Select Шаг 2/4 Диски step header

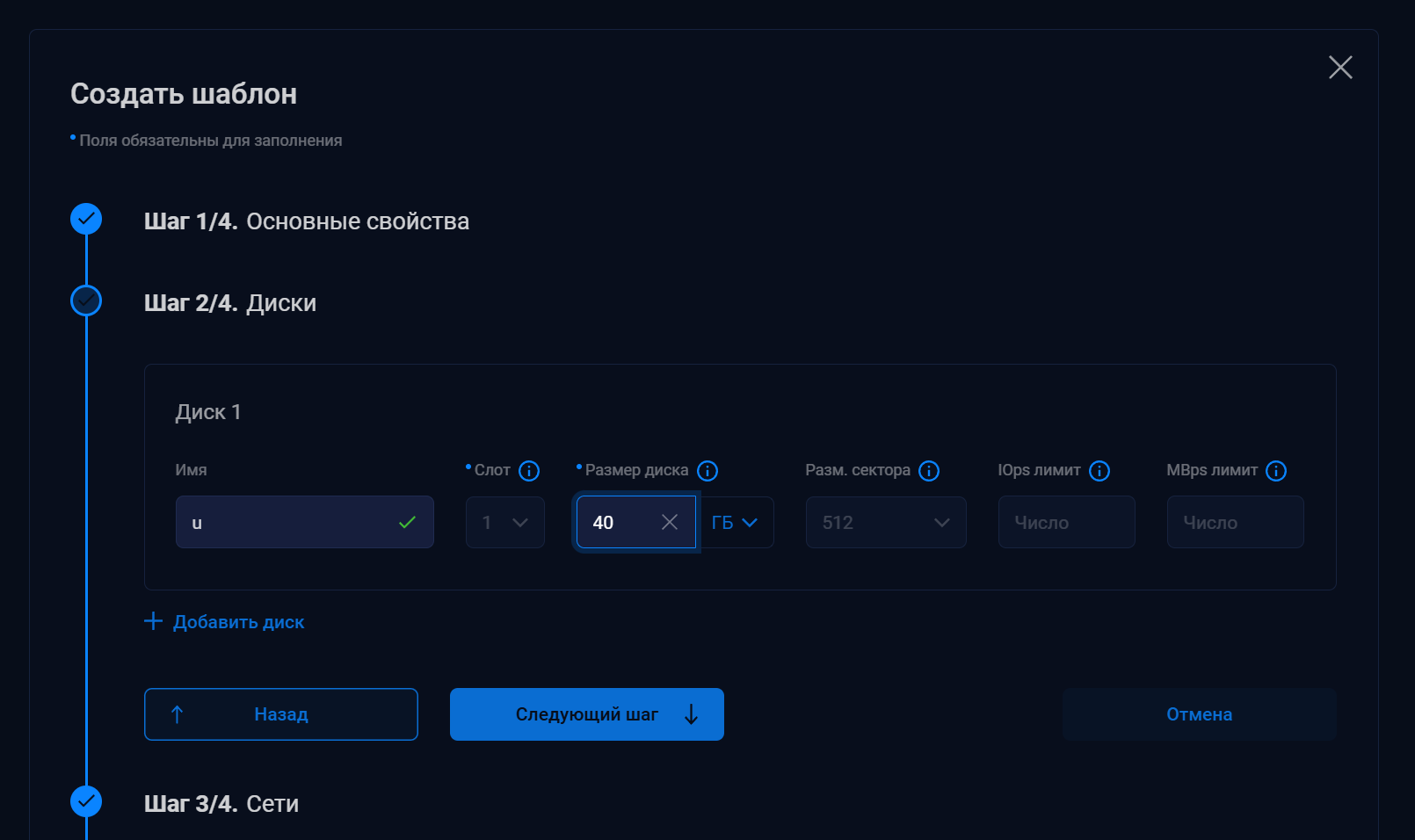coord(229,302)
